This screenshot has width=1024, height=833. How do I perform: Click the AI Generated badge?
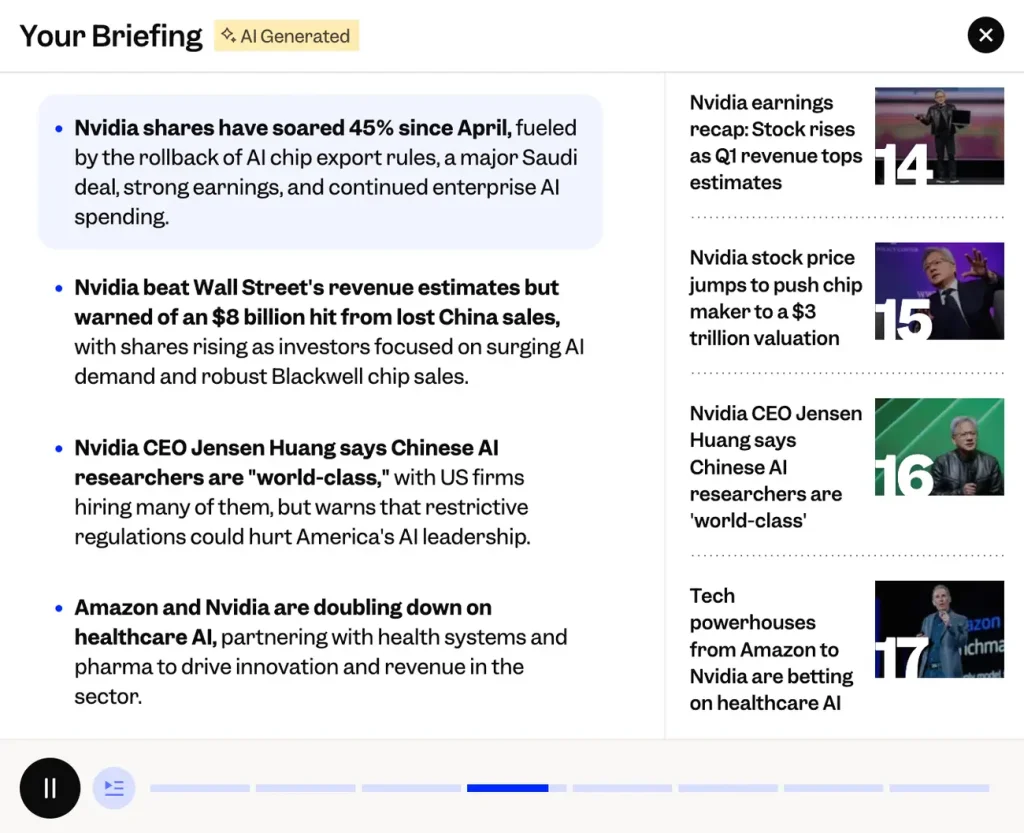coord(286,36)
